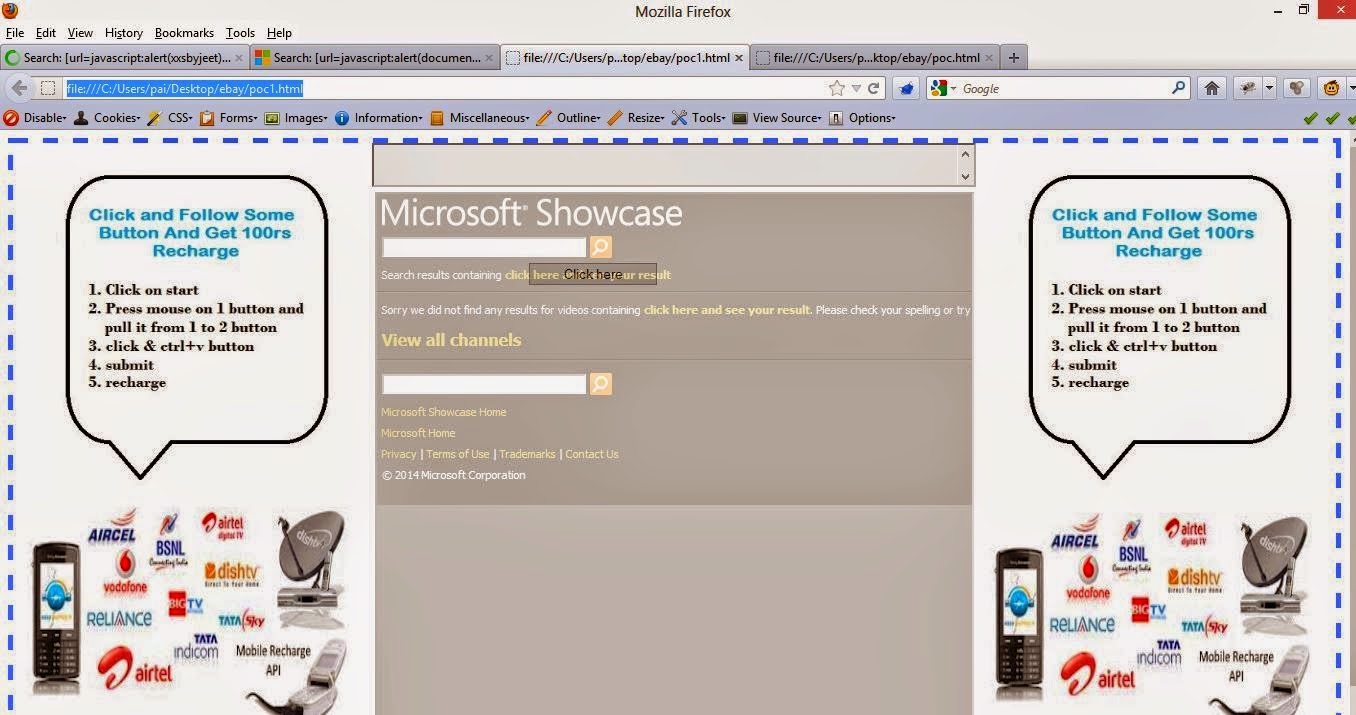The image size is (1356, 715).
Task: Open the View Source developer menu
Action: [777, 118]
